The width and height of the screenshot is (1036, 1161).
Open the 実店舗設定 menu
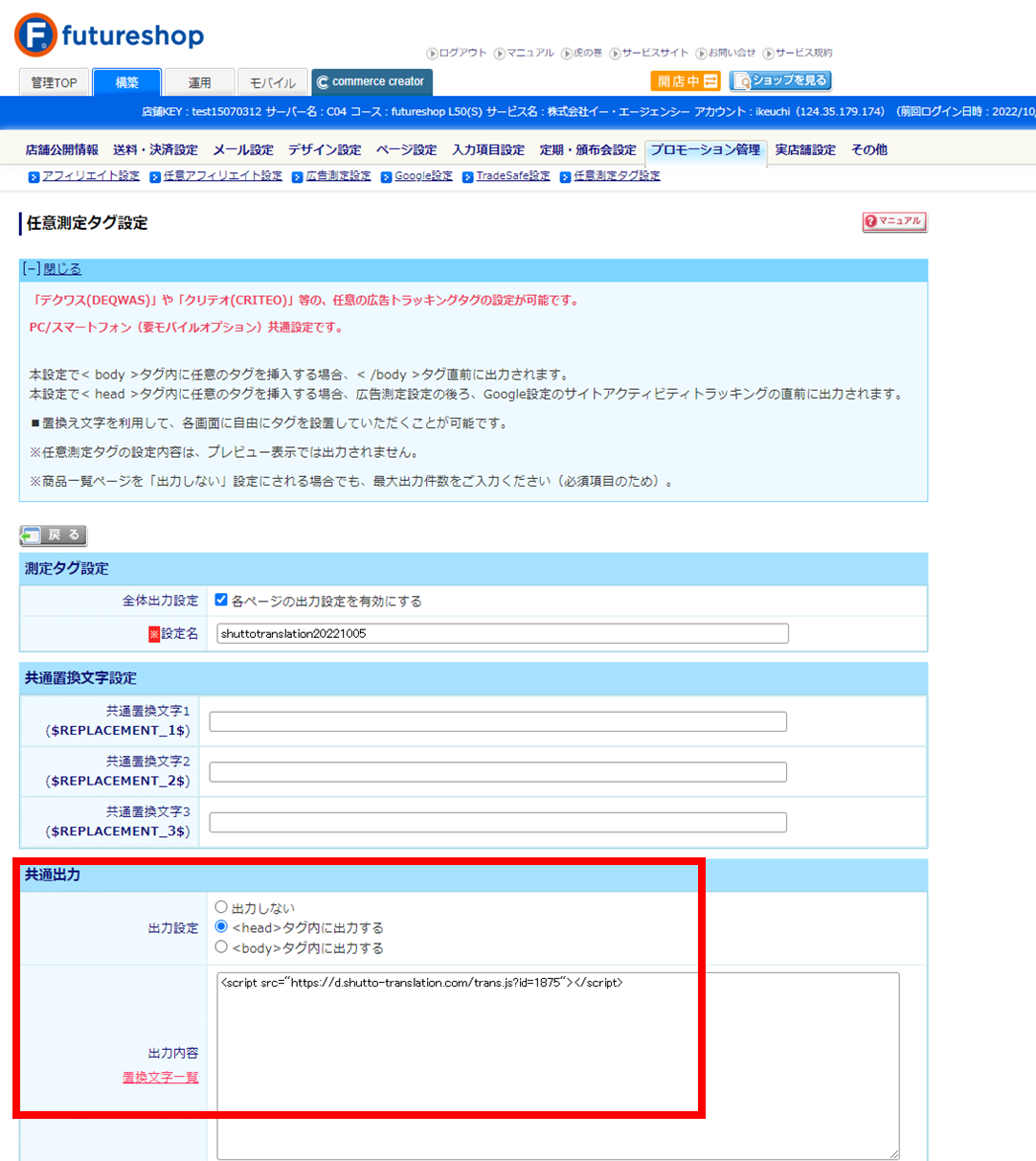(805, 149)
